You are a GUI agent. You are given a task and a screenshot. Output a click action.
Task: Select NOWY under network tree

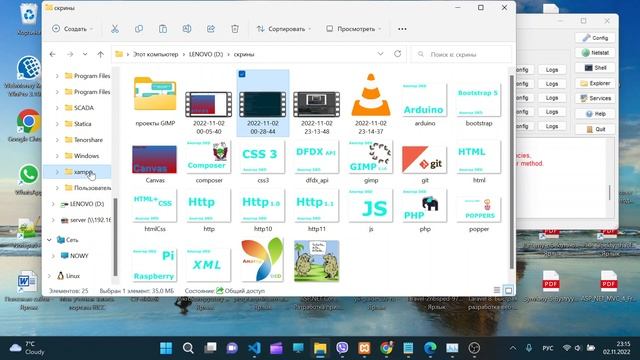[79, 256]
